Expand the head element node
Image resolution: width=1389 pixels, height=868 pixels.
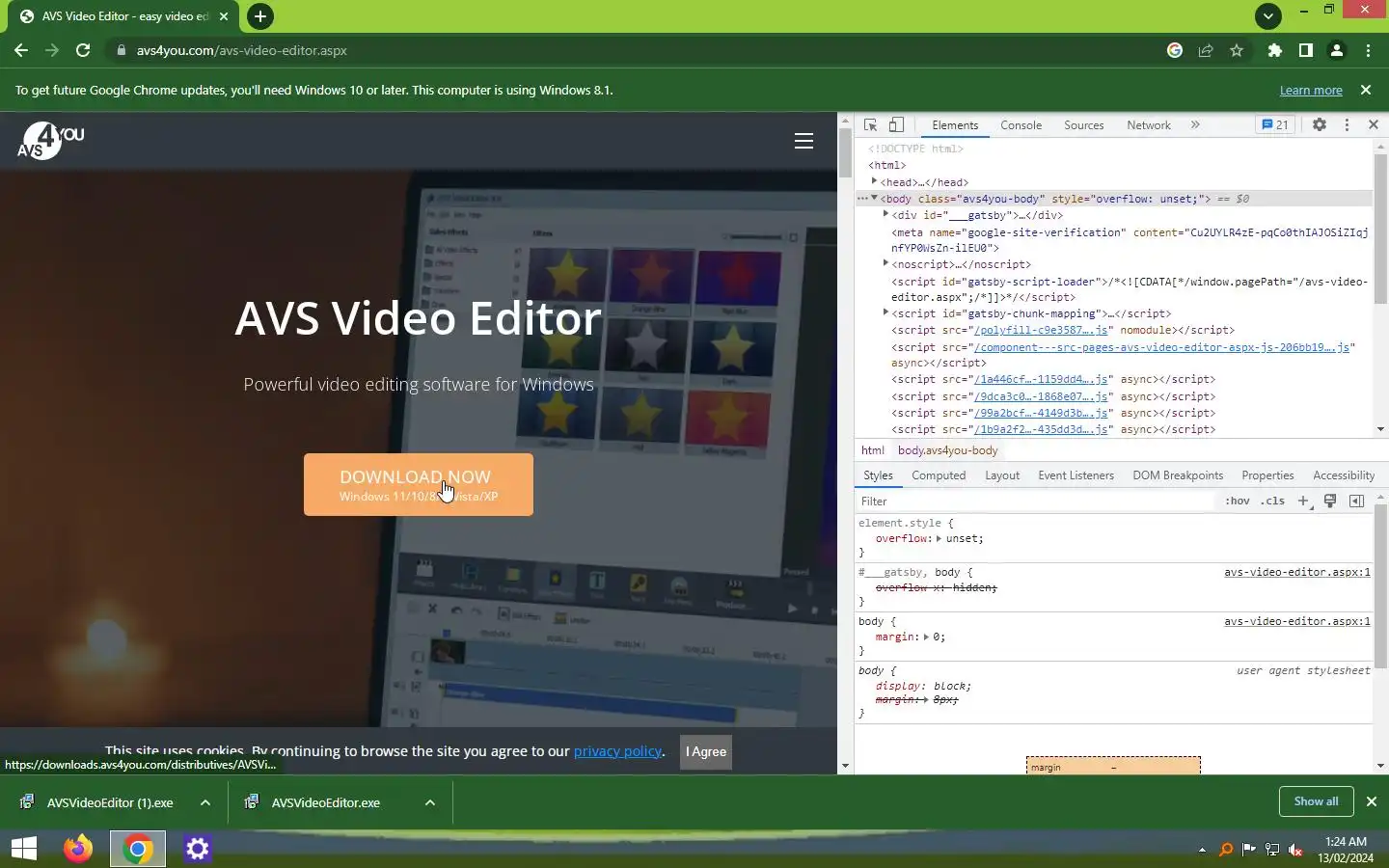coord(875,181)
